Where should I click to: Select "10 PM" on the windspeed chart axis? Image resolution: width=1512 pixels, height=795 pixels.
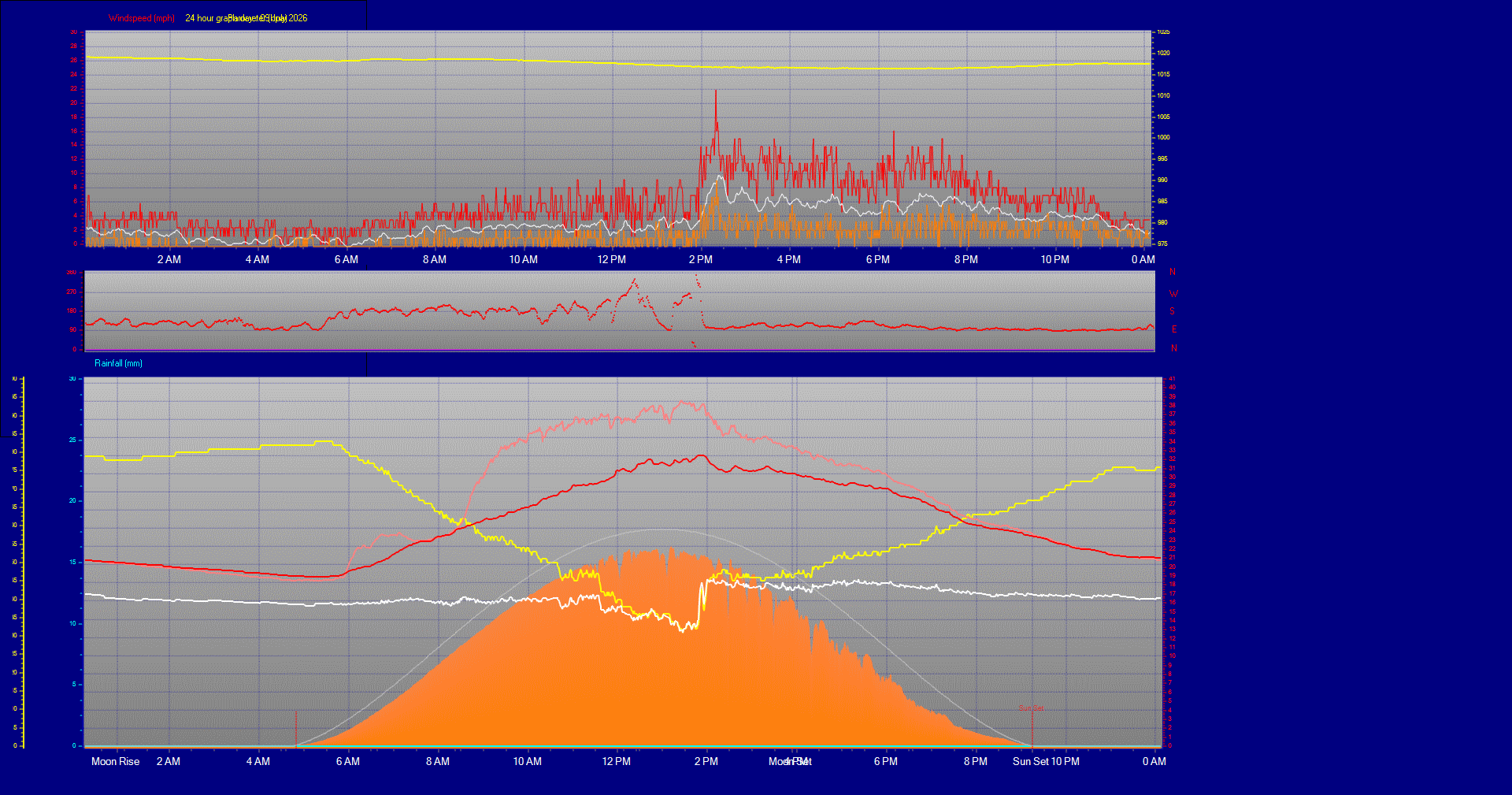[1054, 259]
